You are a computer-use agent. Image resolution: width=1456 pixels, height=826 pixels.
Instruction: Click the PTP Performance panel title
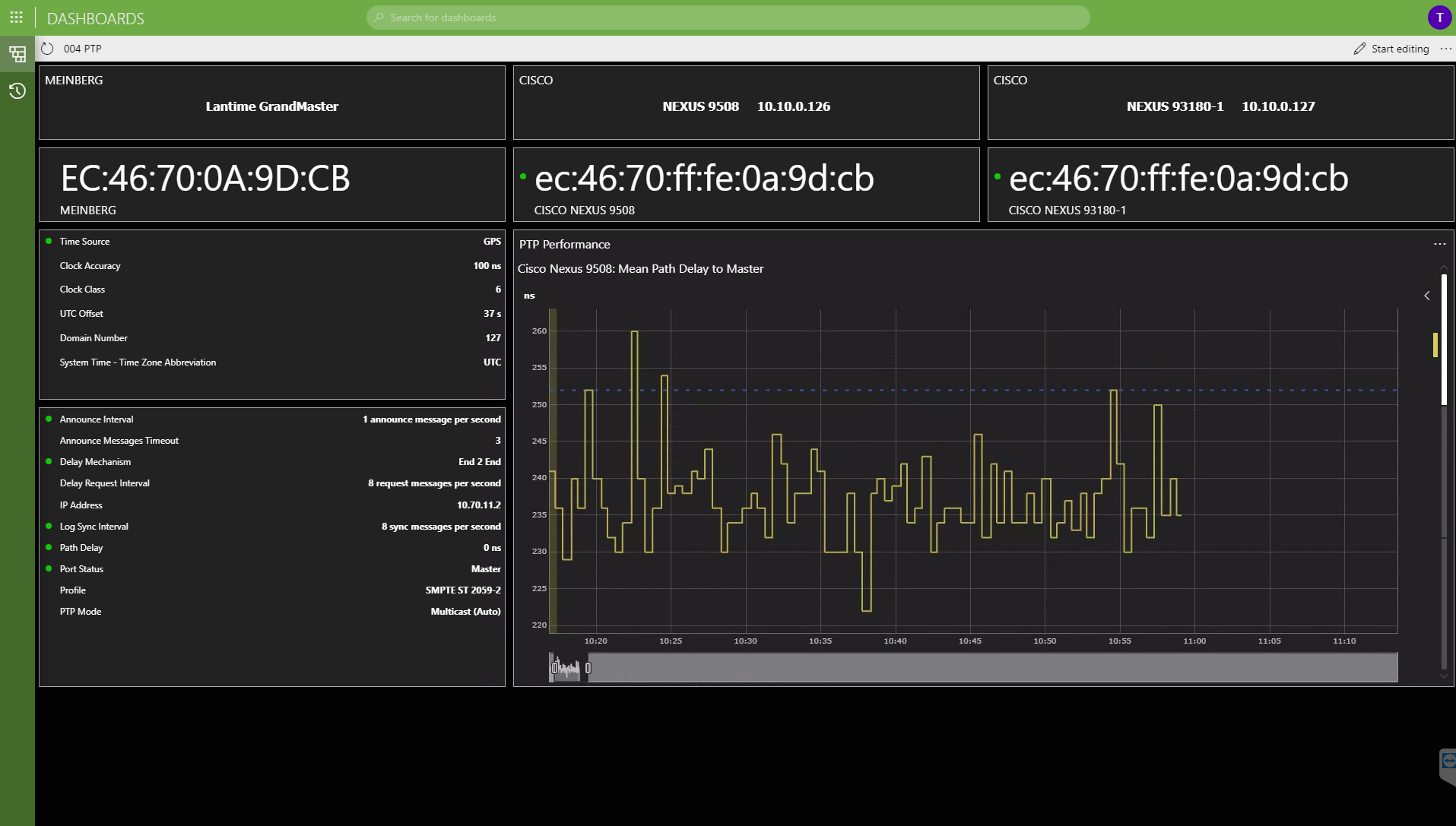pyautogui.click(x=564, y=245)
